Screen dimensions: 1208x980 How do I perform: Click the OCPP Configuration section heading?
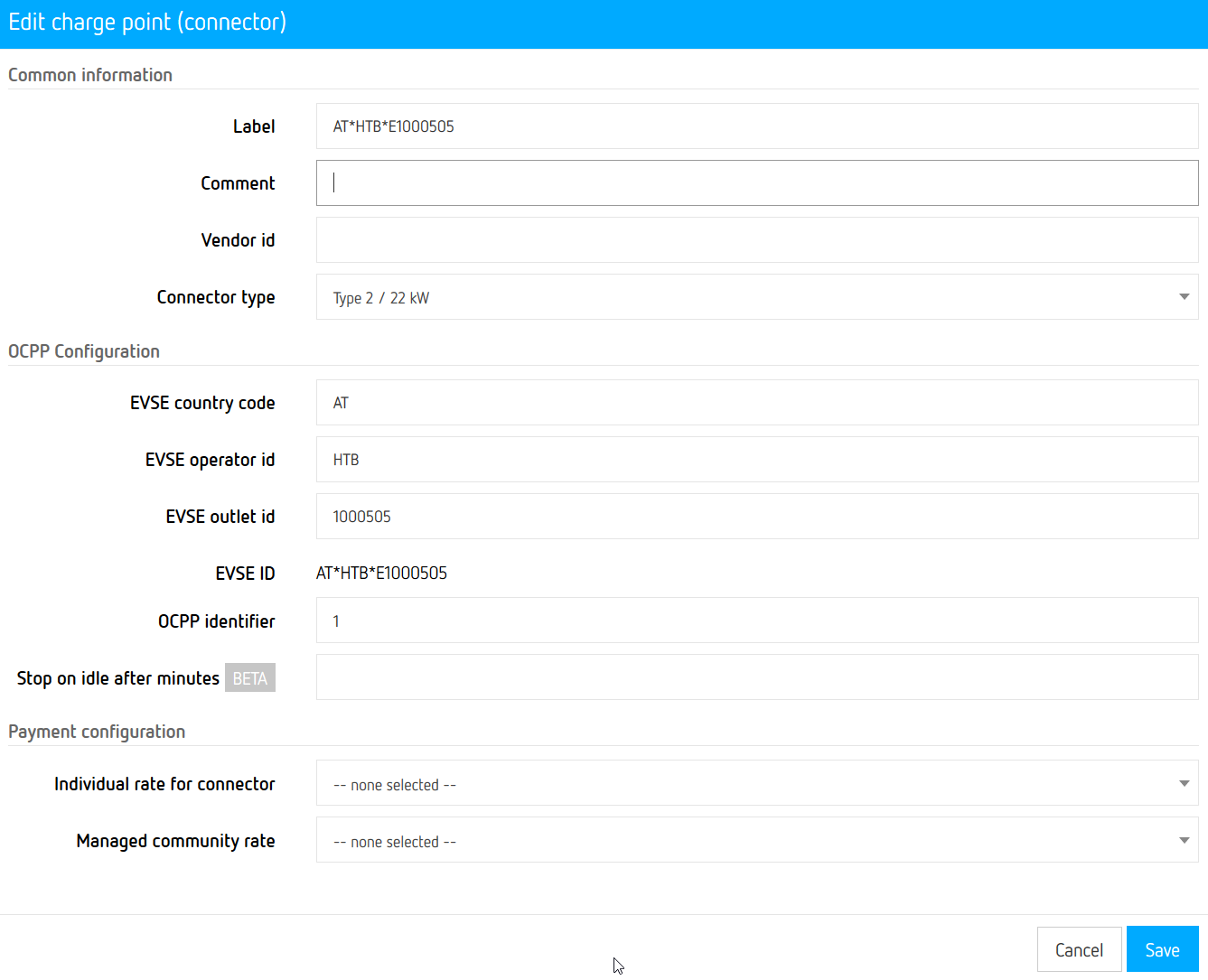84,351
